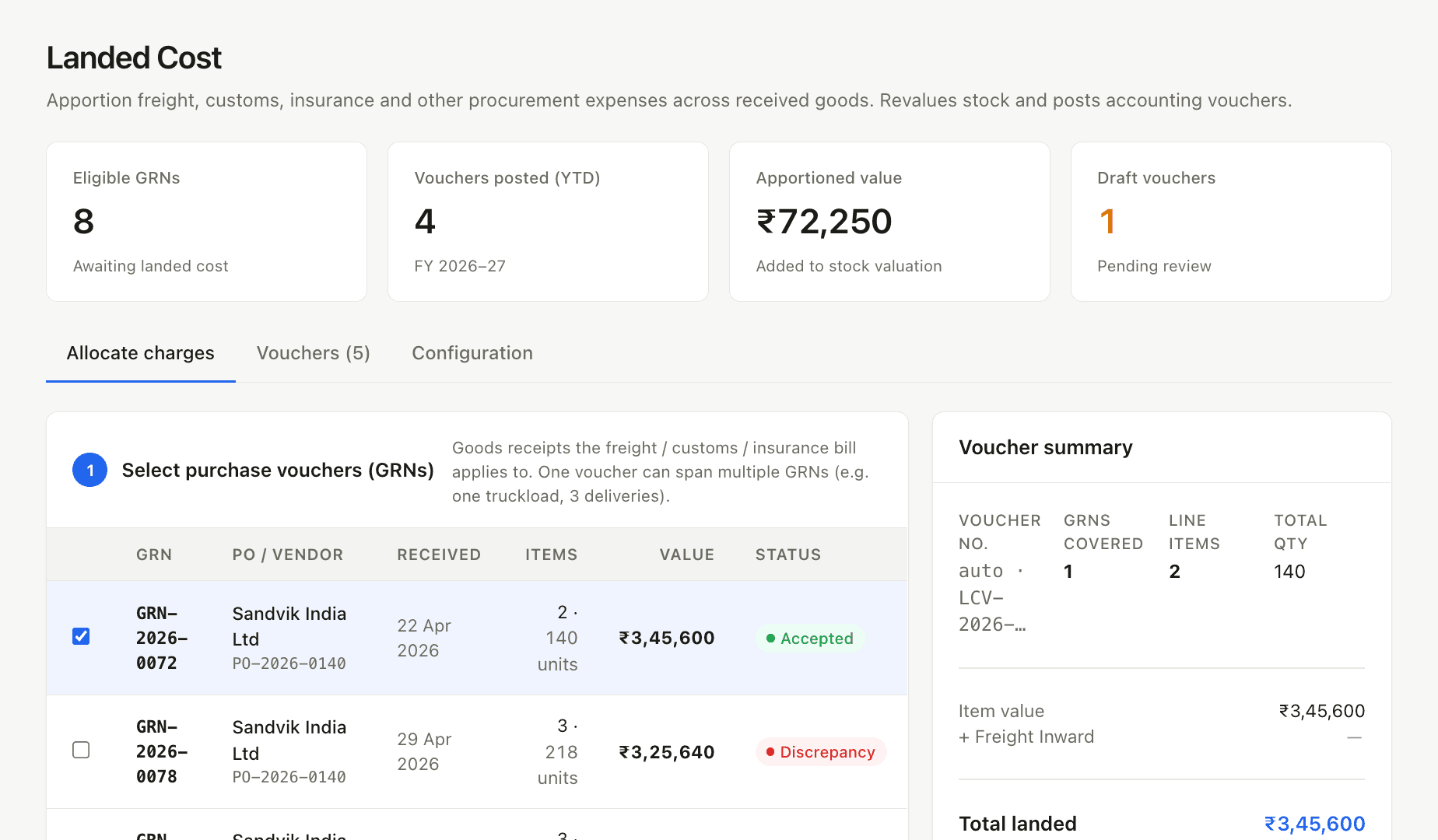Click the PO / VENDOR column header

tap(288, 555)
